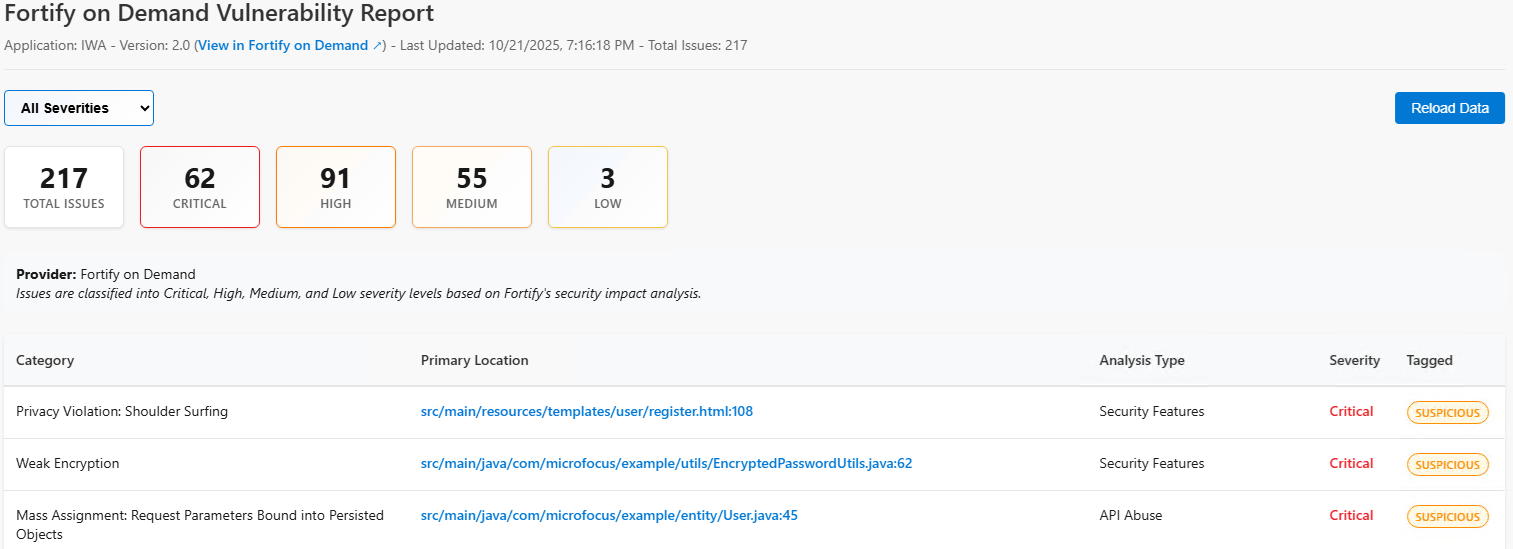Select Mass Assignment category text
The image size is (1513, 549).
click(x=200, y=525)
